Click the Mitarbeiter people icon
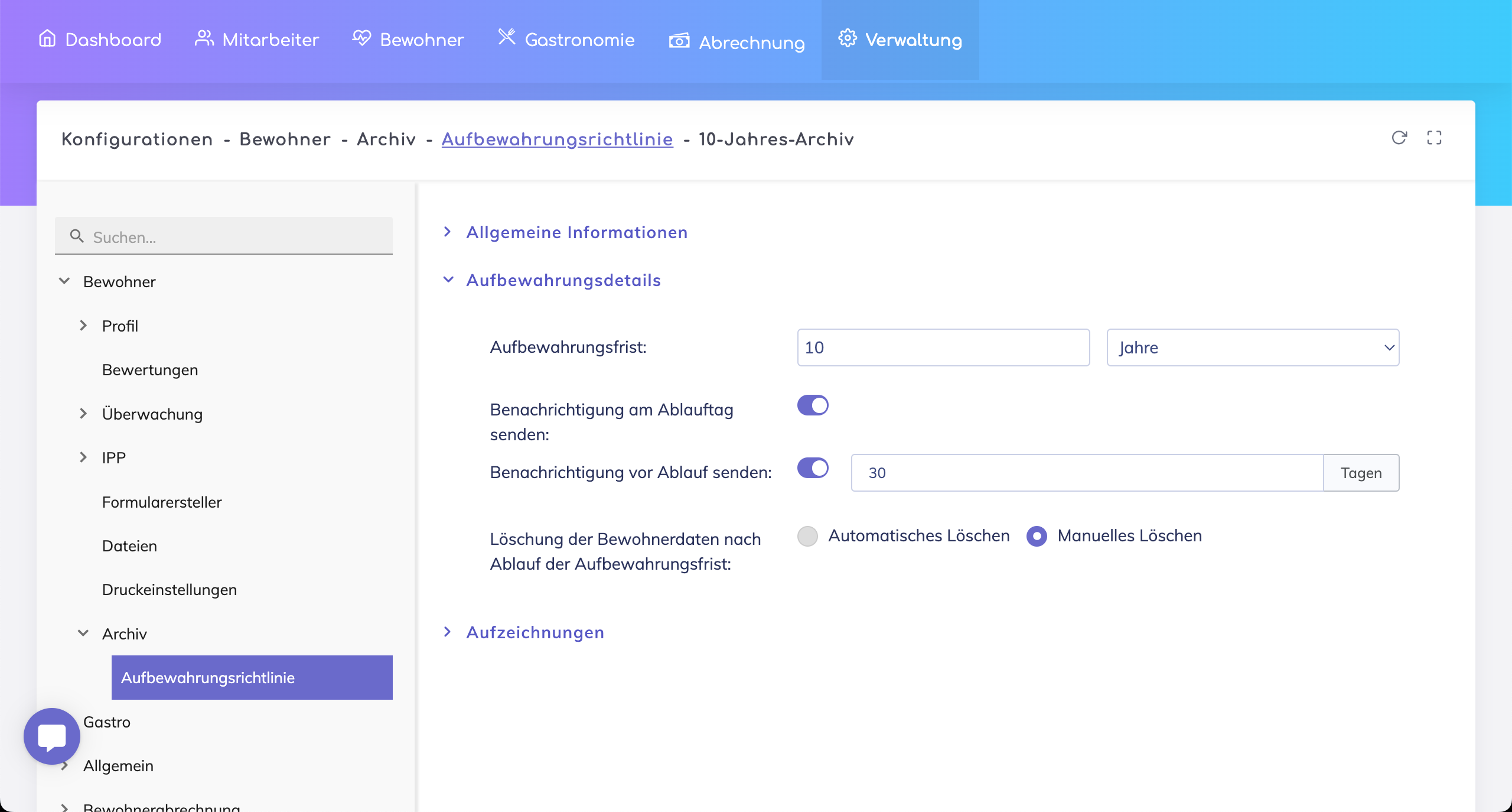The image size is (1512, 812). (x=204, y=38)
